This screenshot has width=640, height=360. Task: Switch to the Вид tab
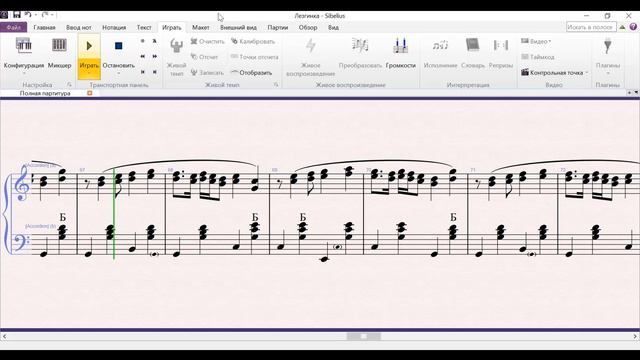click(x=333, y=27)
